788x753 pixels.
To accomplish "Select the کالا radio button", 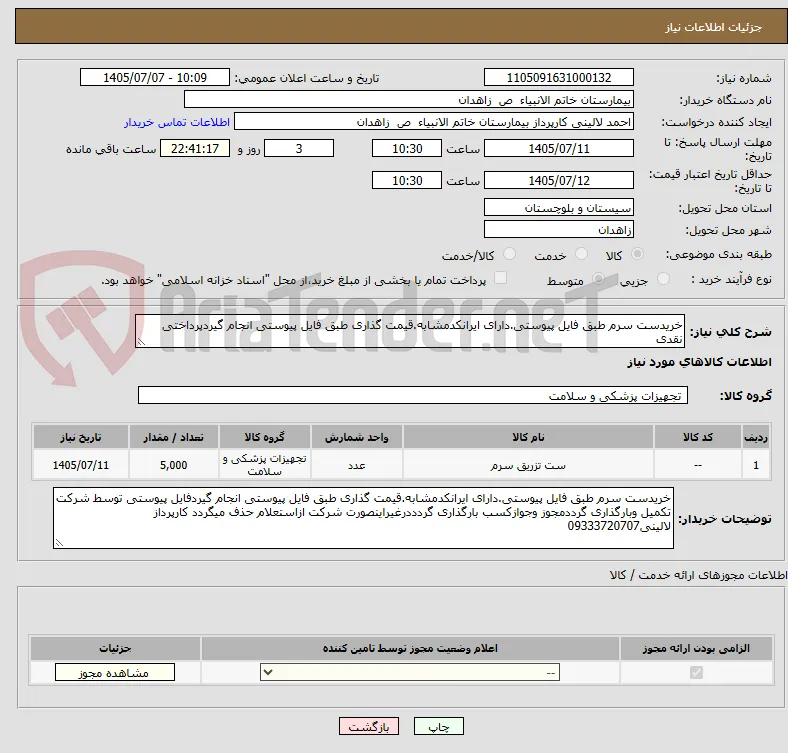I will [x=637, y=254].
